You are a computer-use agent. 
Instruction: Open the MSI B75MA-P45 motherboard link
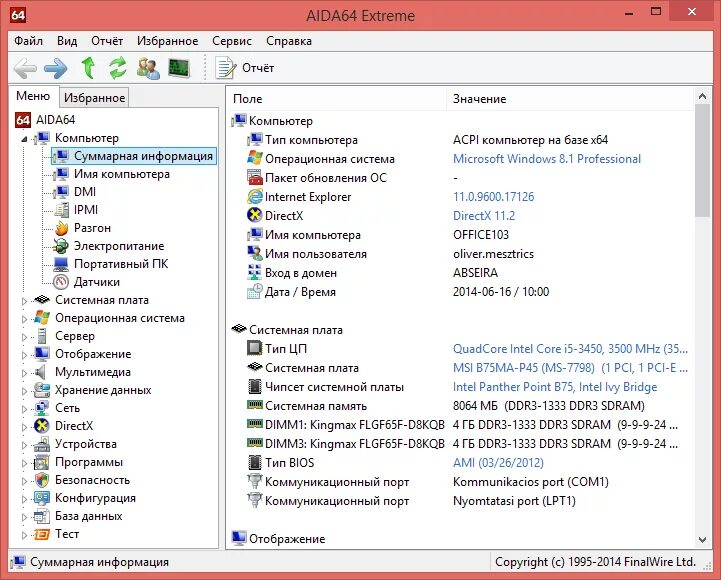tap(570, 368)
